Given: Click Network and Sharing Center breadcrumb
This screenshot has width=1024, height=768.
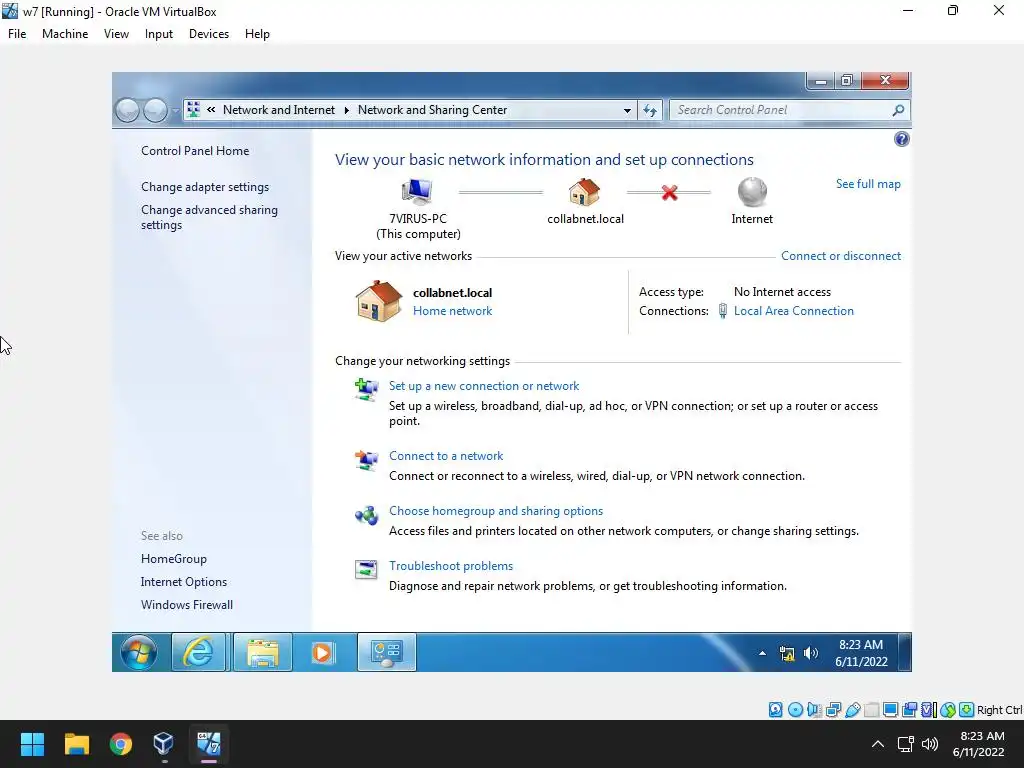Looking at the screenshot, I should [432, 110].
